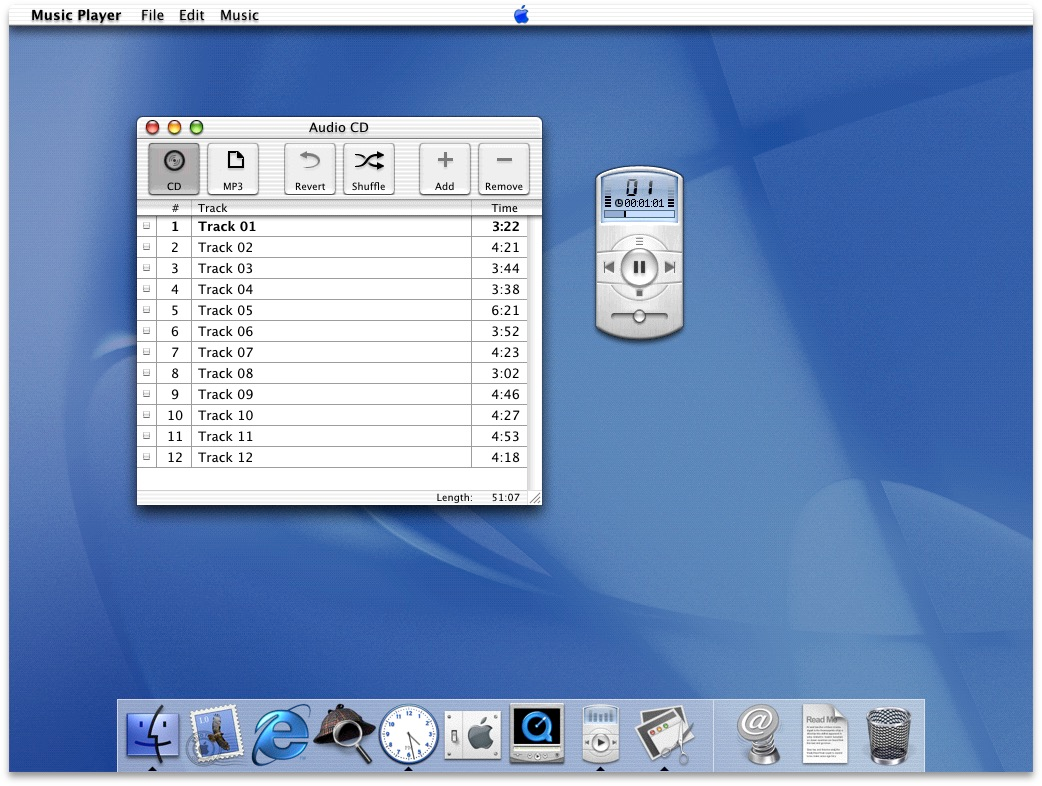
Task: Click the Music Player icon in Dock
Action: 601,734
